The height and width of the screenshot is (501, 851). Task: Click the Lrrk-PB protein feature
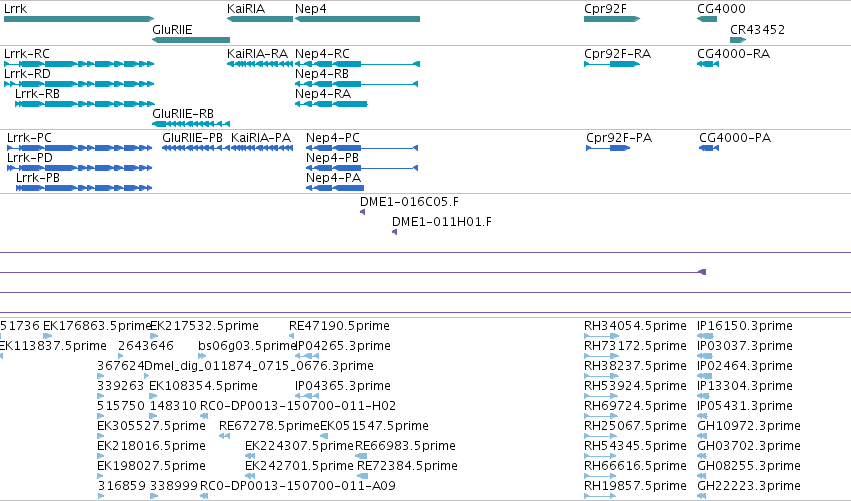(x=84, y=188)
